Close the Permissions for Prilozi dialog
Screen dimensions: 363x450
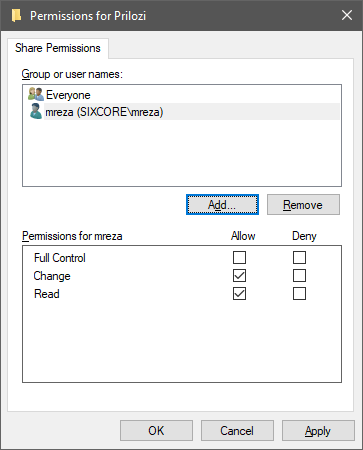pyautogui.click(x=347, y=15)
